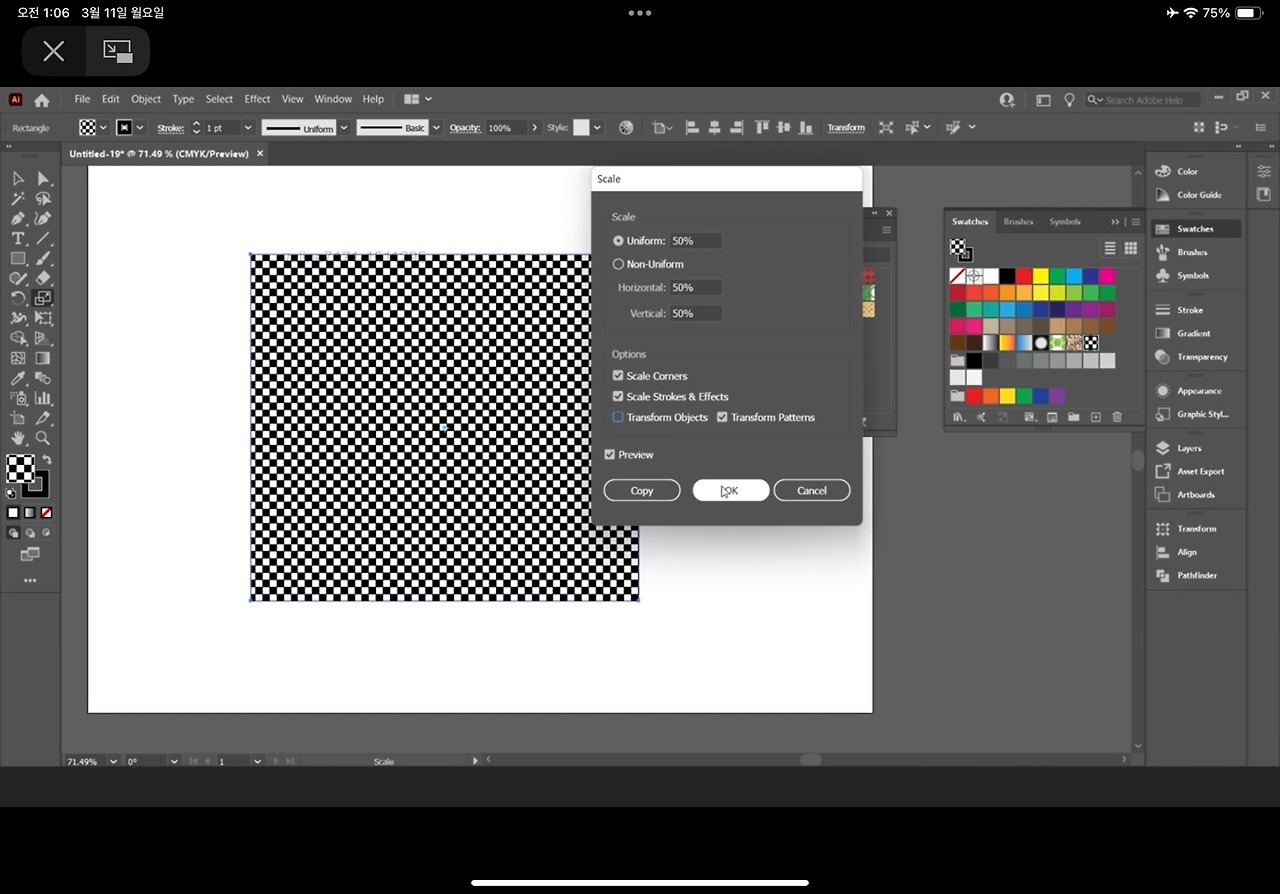Click Copy in Scale dialog
This screenshot has height=894, width=1280.
click(642, 490)
